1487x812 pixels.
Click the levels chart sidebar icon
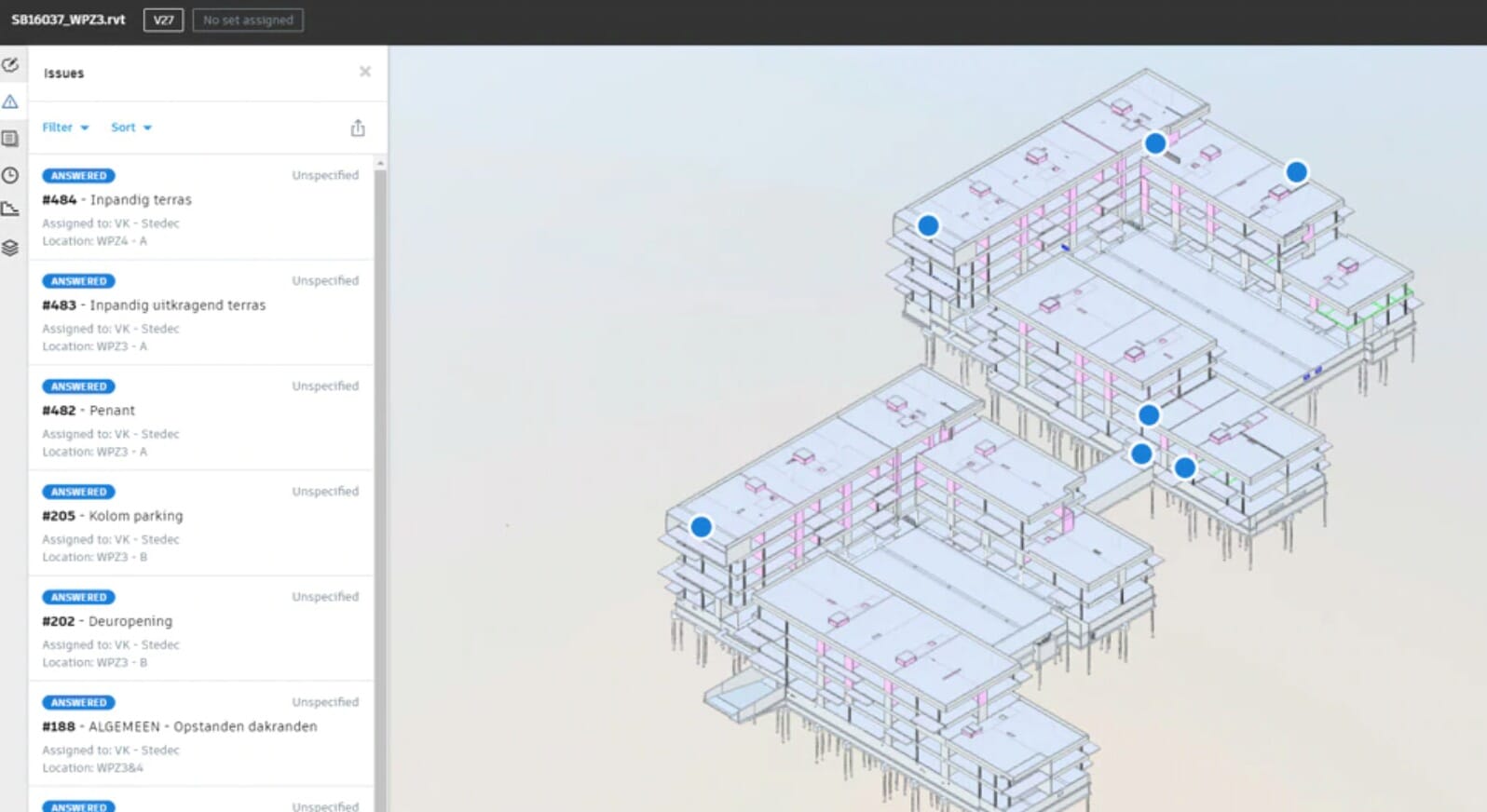pyautogui.click(x=10, y=210)
